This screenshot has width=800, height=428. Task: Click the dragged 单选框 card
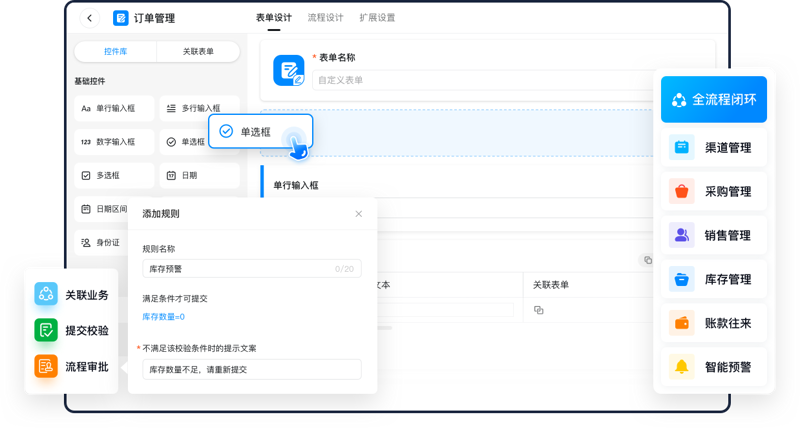click(261, 132)
